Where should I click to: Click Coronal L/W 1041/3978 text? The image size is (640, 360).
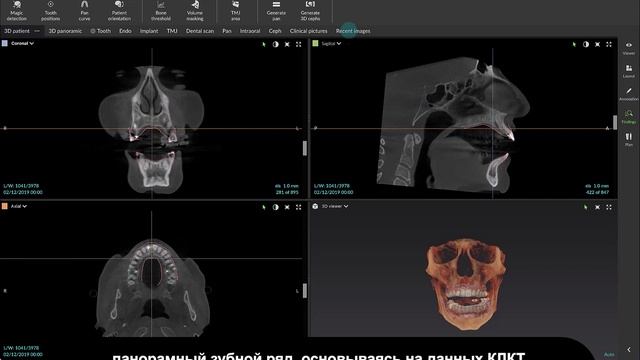click(21, 186)
